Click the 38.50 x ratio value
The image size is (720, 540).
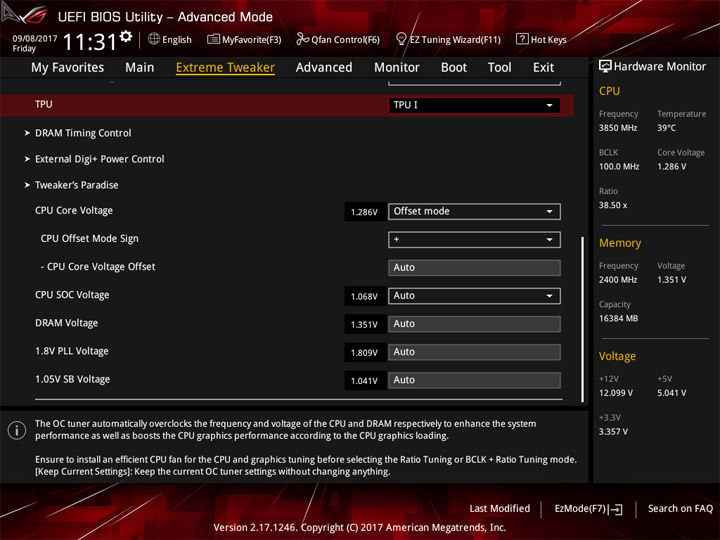pos(613,205)
